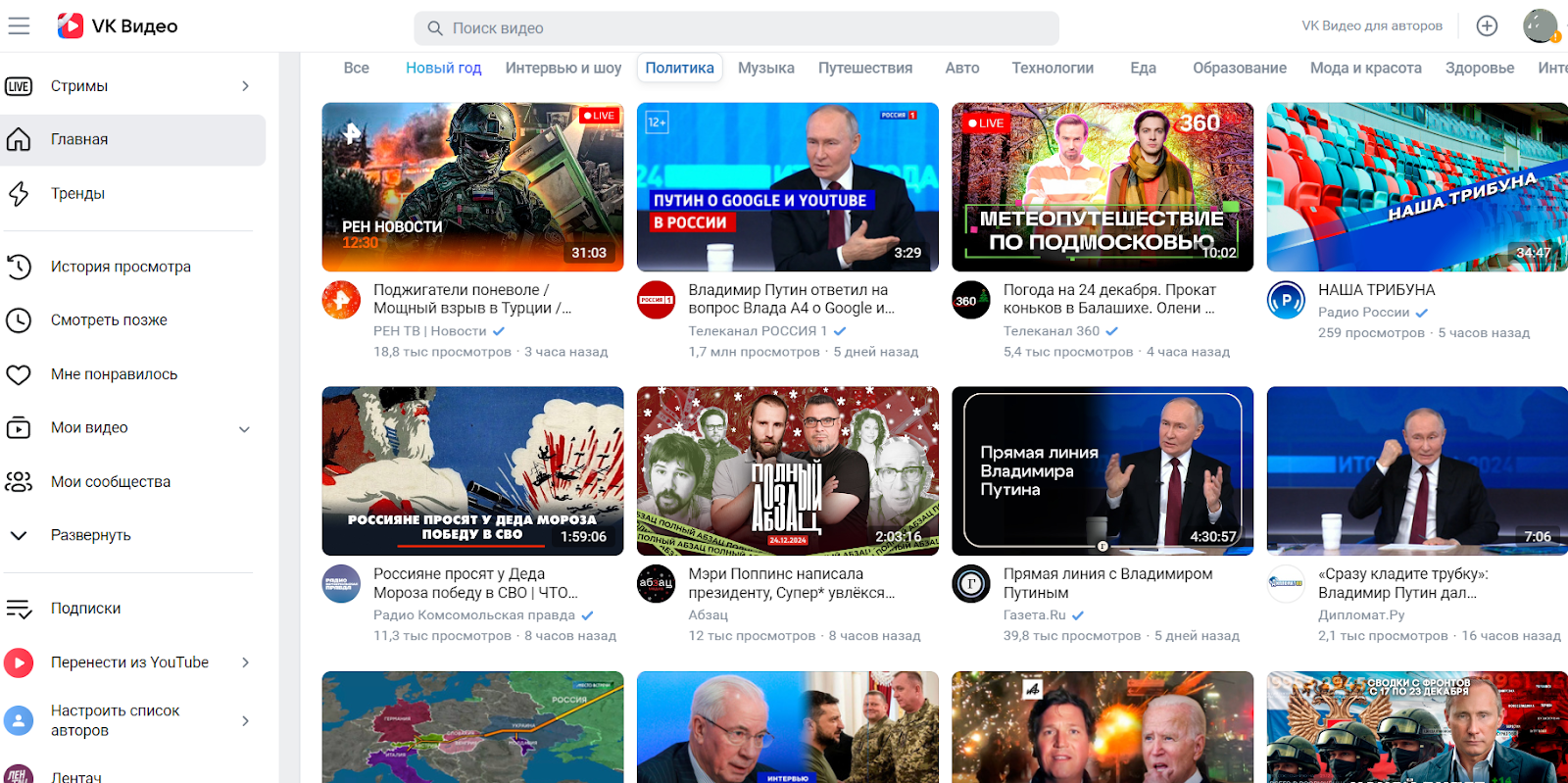This screenshot has width=1568, height=783.
Task: Open video title НАША ТРИБУНА
Action: [1376, 290]
